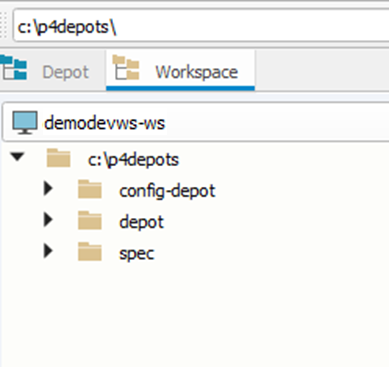Expand the config-depot folder
389x367 pixels.
coord(49,188)
